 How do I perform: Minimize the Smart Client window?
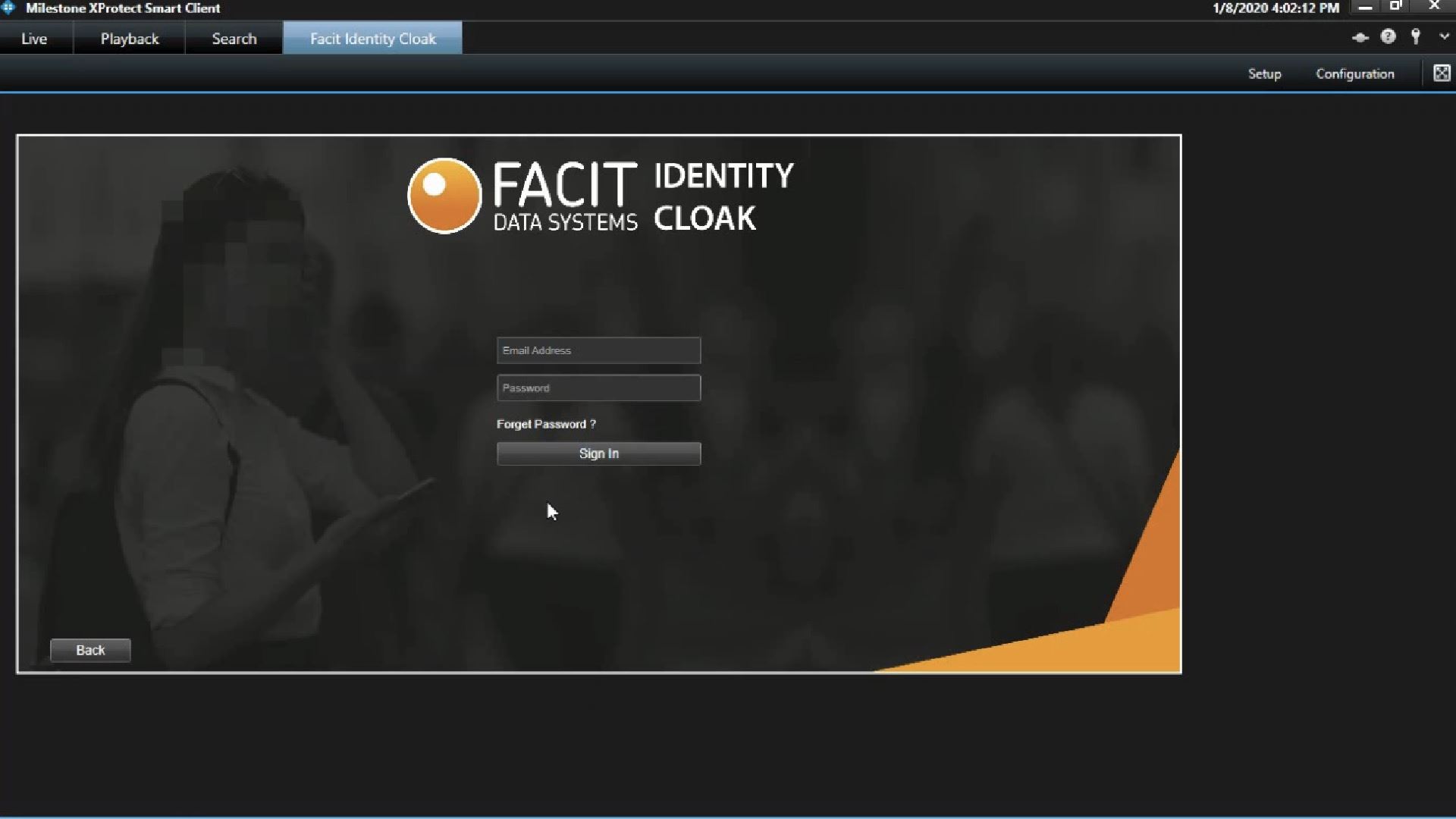click(1365, 8)
